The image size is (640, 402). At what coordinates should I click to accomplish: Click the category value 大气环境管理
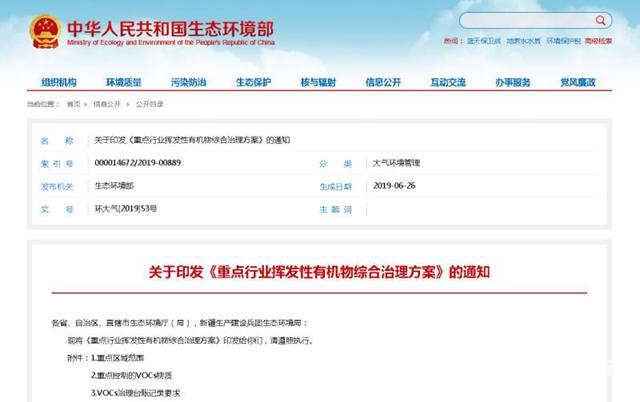pos(396,163)
